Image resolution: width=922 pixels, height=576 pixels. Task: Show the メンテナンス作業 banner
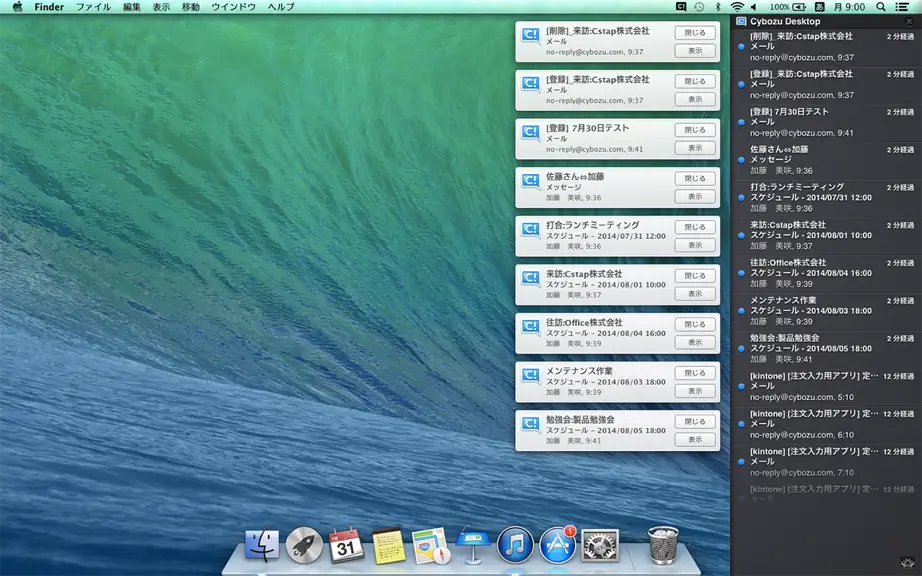point(695,391)
